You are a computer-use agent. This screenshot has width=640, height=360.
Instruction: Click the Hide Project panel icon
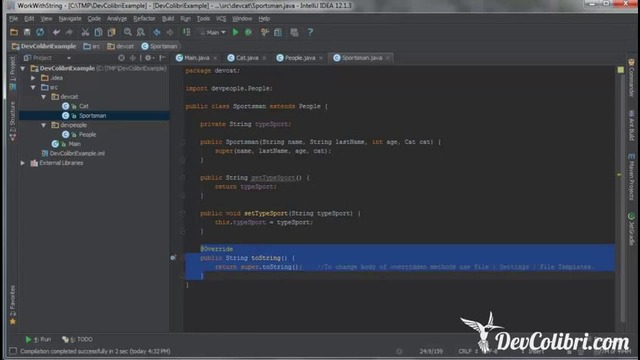(x=162, y=58)
